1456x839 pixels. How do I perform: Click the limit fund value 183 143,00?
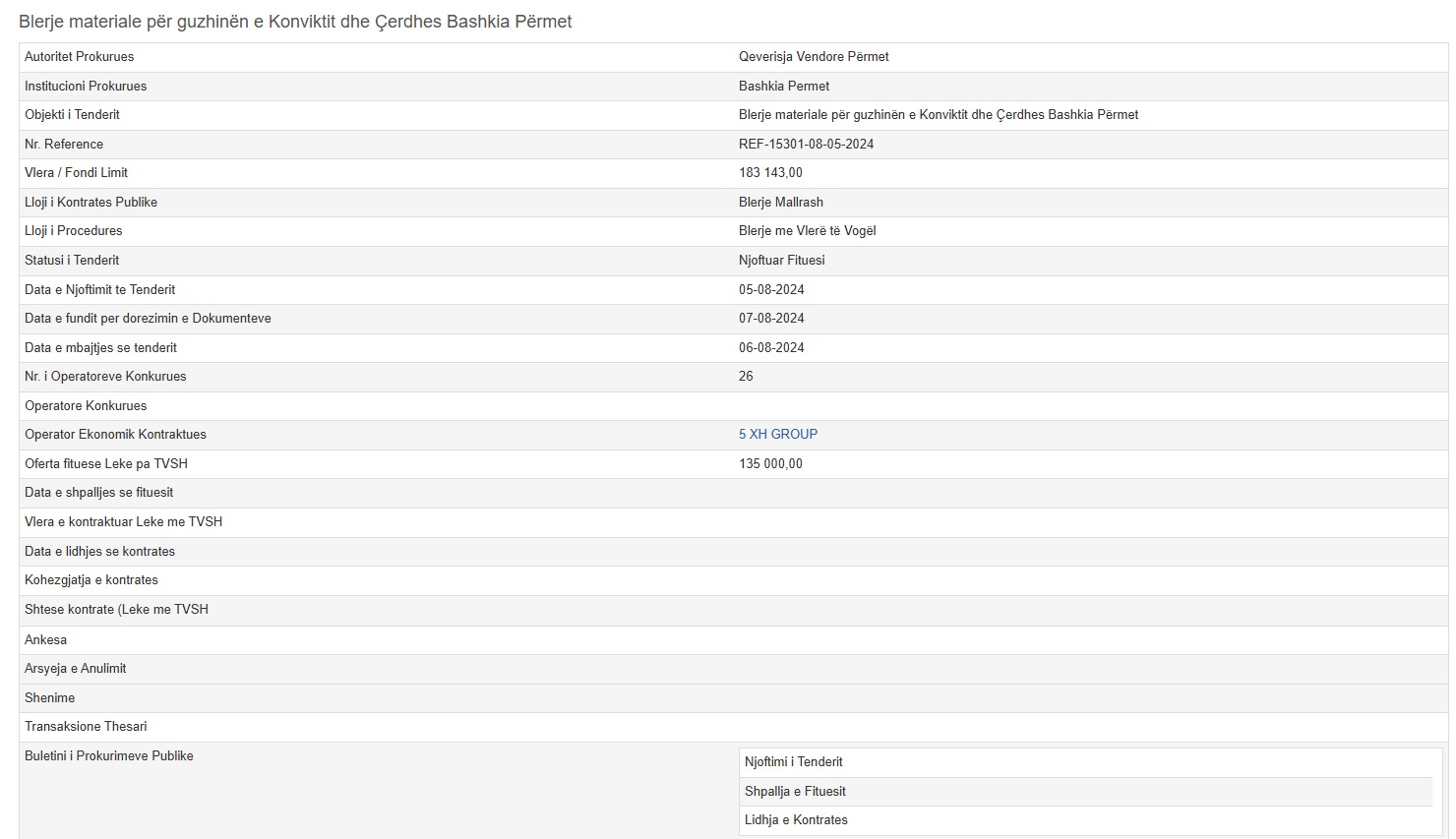coord(770,172)
